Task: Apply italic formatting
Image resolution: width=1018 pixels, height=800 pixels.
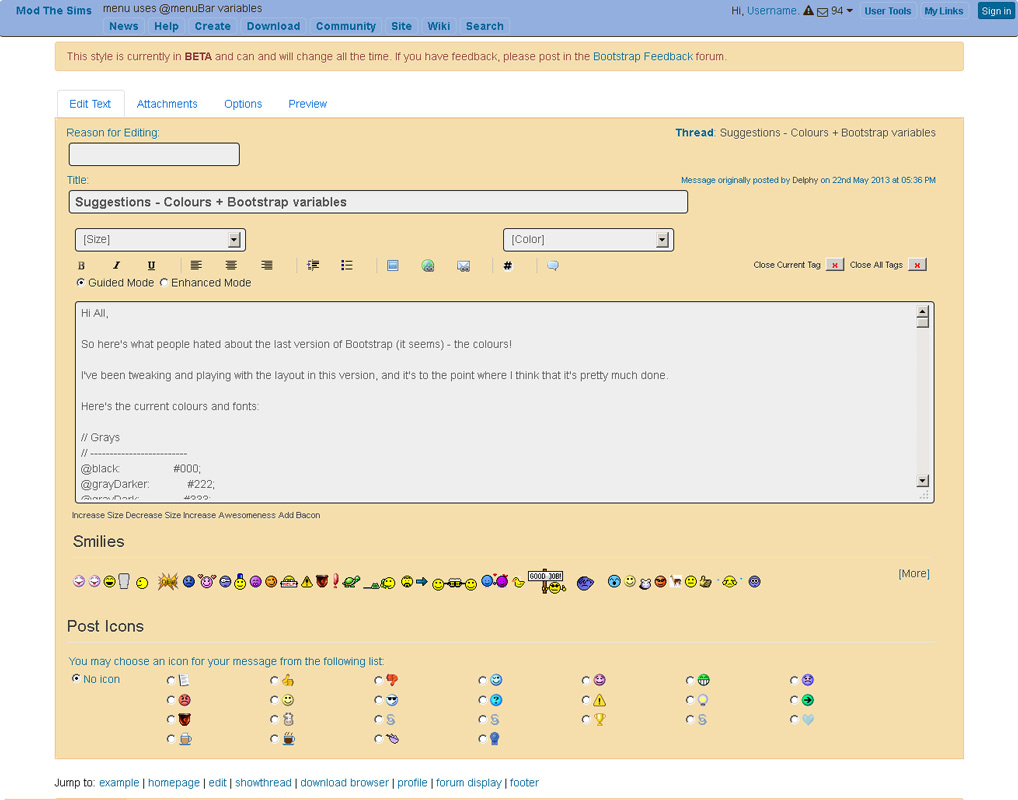Action: 116,265
